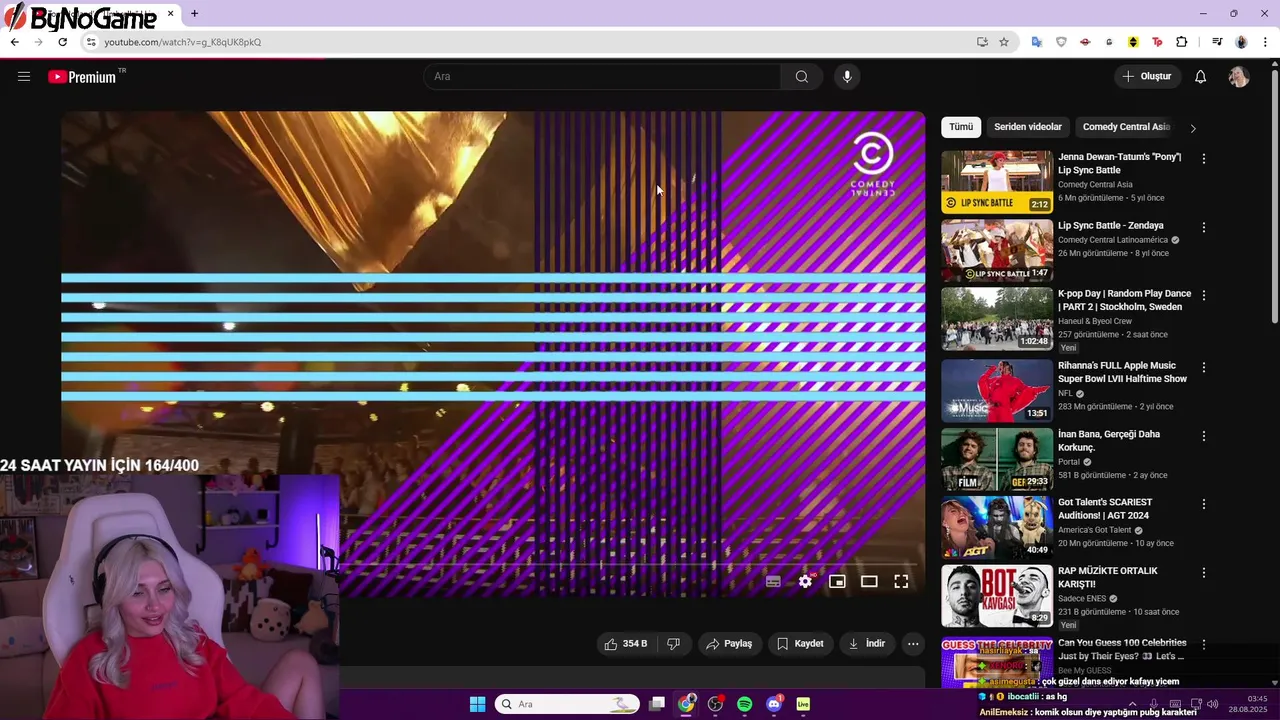Toggle theater mode on the player
Screen dimensions: 1280x720
pos(869,581)
